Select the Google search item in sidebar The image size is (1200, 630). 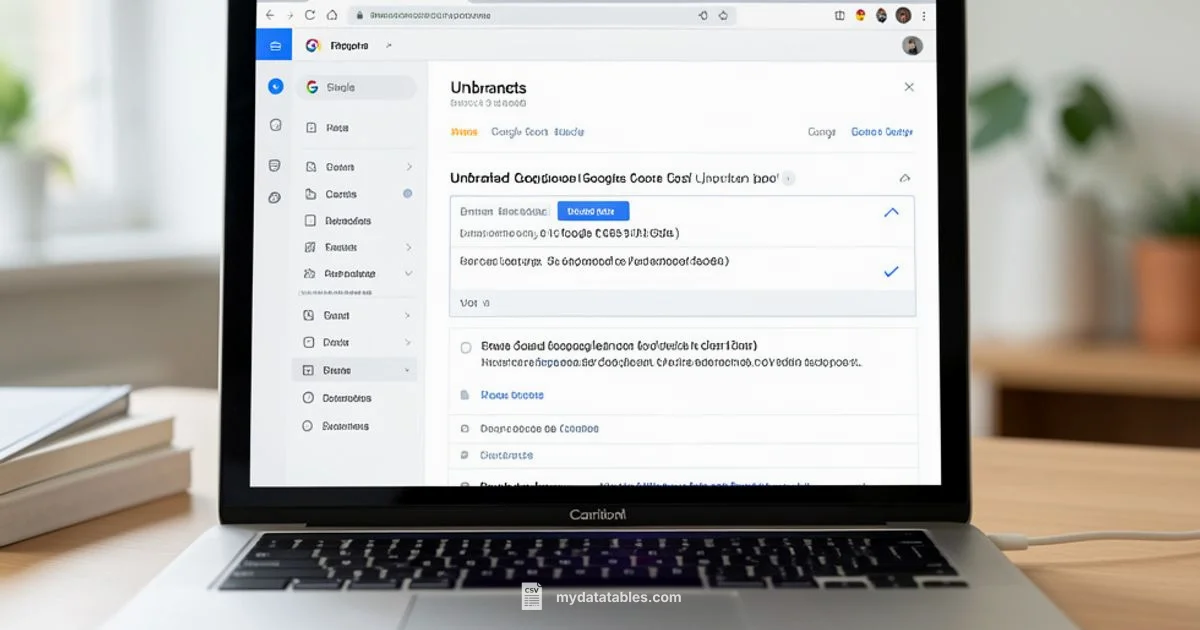point(355,88)
